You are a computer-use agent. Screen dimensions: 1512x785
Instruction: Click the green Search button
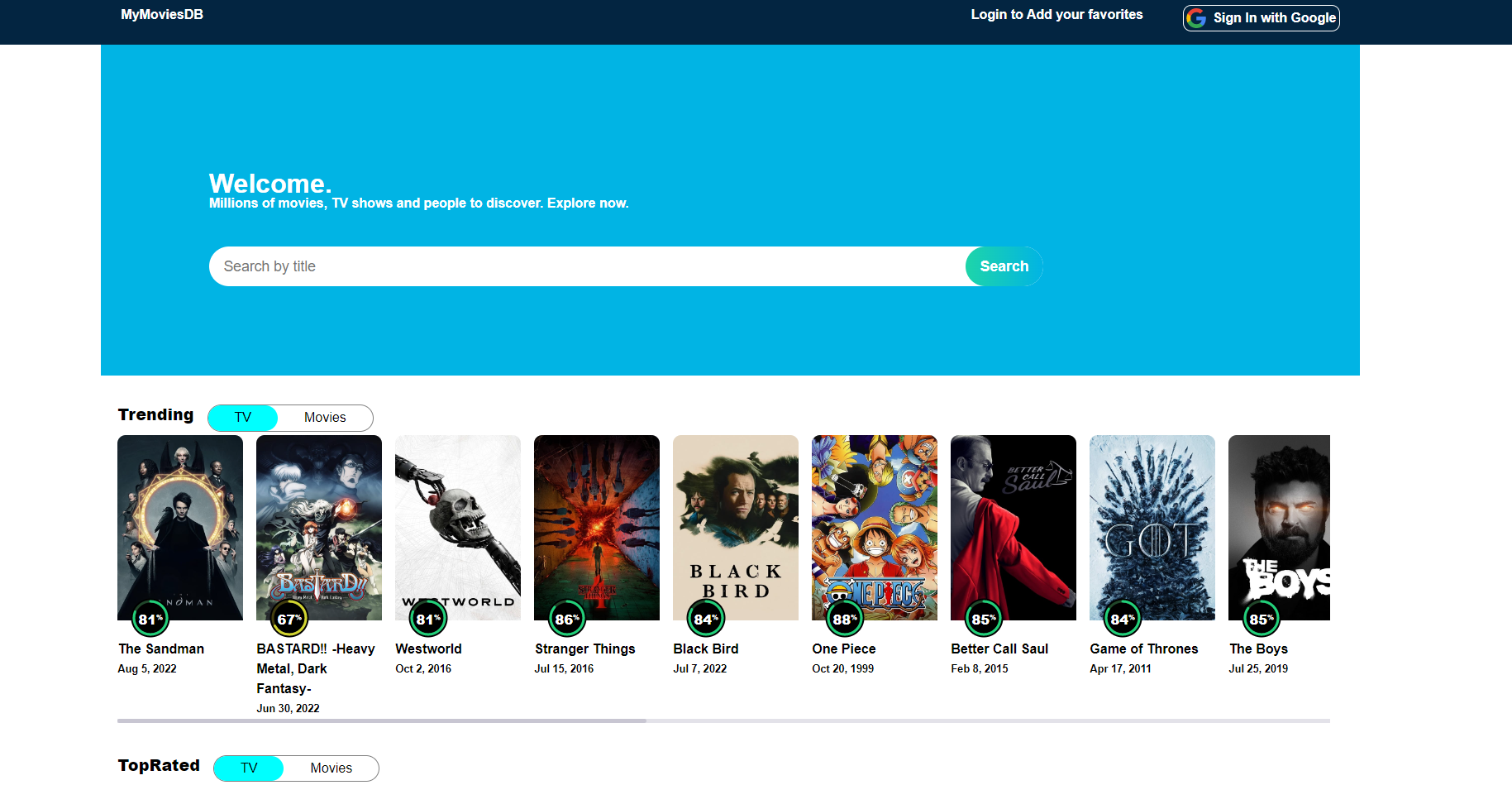(x=1004, y=266)
